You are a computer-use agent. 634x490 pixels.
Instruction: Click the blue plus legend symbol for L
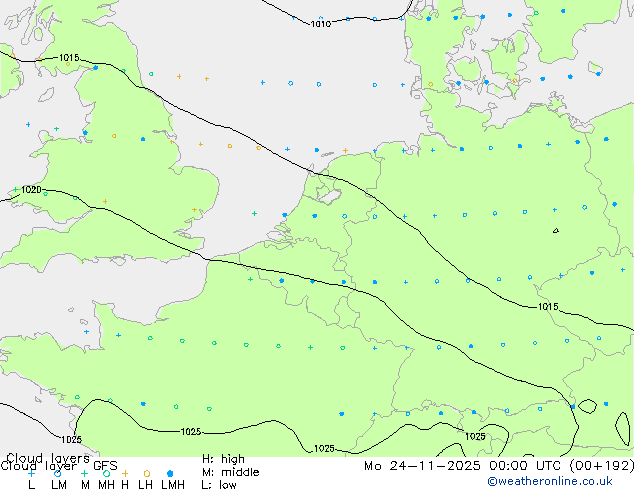31,473
